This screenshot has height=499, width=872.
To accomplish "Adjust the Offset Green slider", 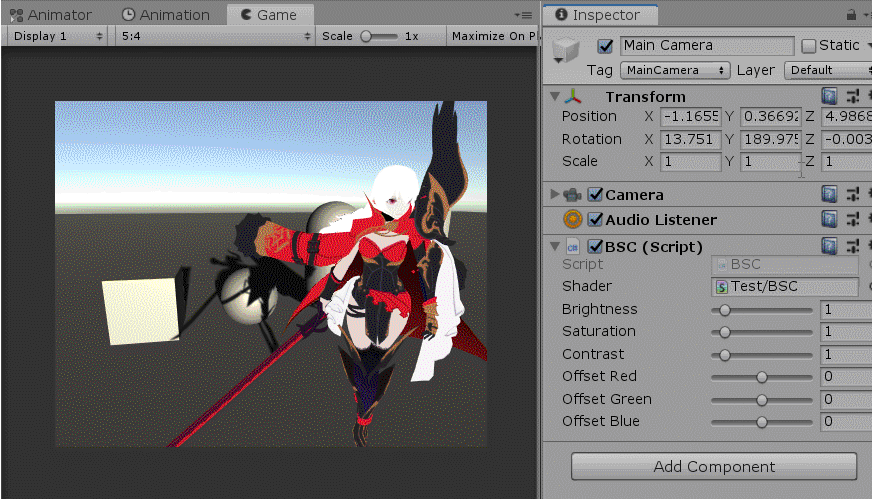I will [761, 399].
